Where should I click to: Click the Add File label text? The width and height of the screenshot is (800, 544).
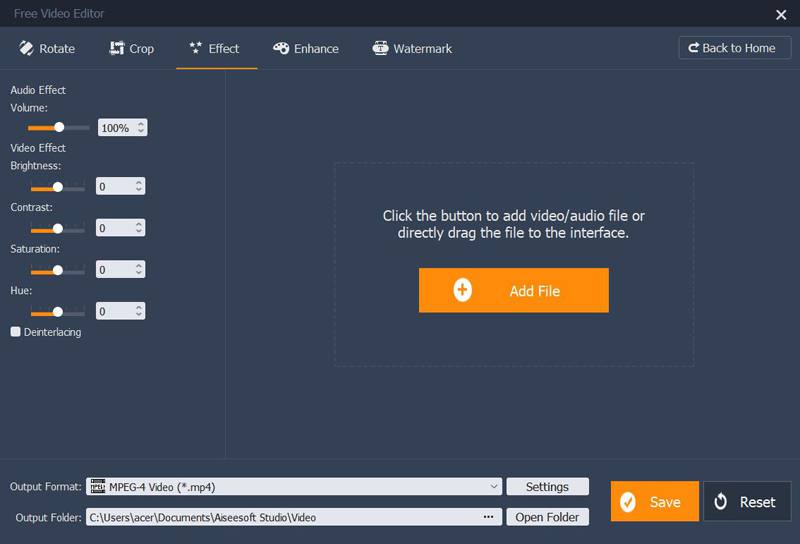click(535, 291)
